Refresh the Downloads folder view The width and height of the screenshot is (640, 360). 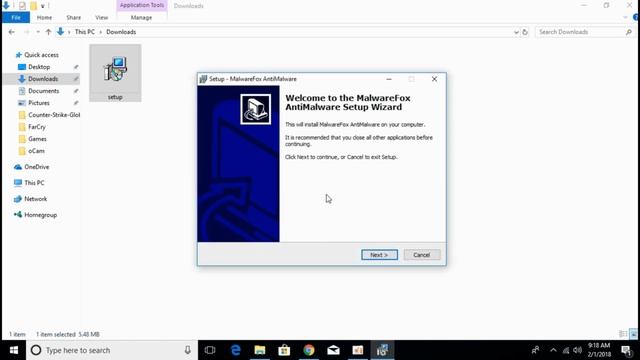525,32
